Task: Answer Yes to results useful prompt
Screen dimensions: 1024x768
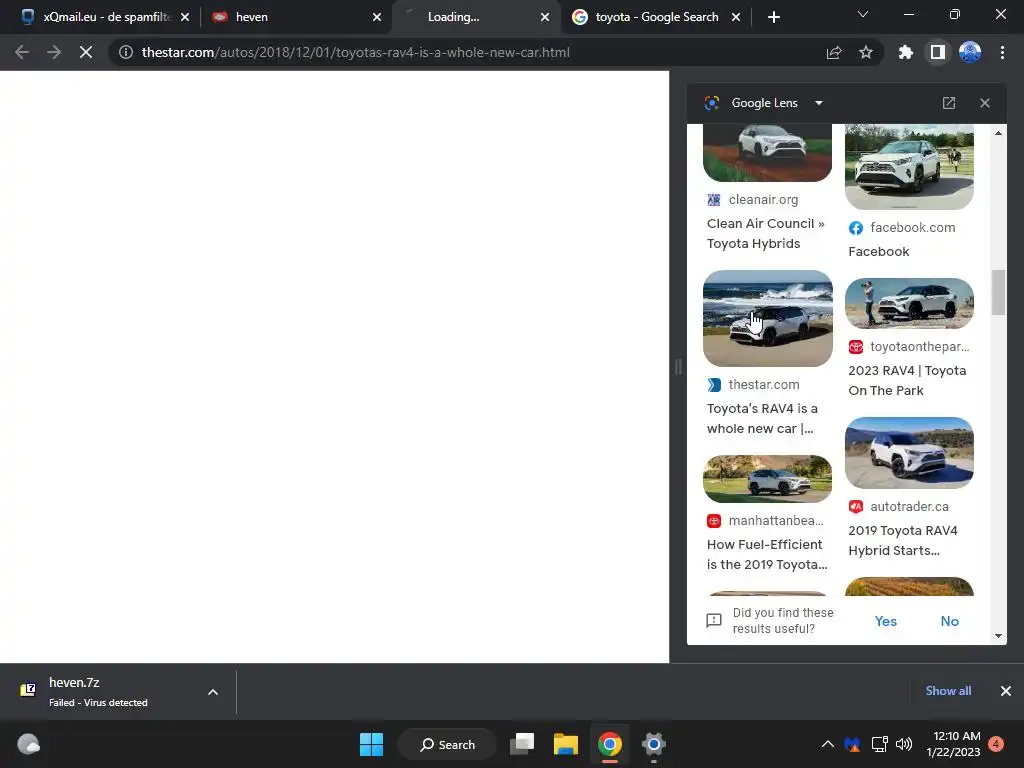Action: click(886, 621)
